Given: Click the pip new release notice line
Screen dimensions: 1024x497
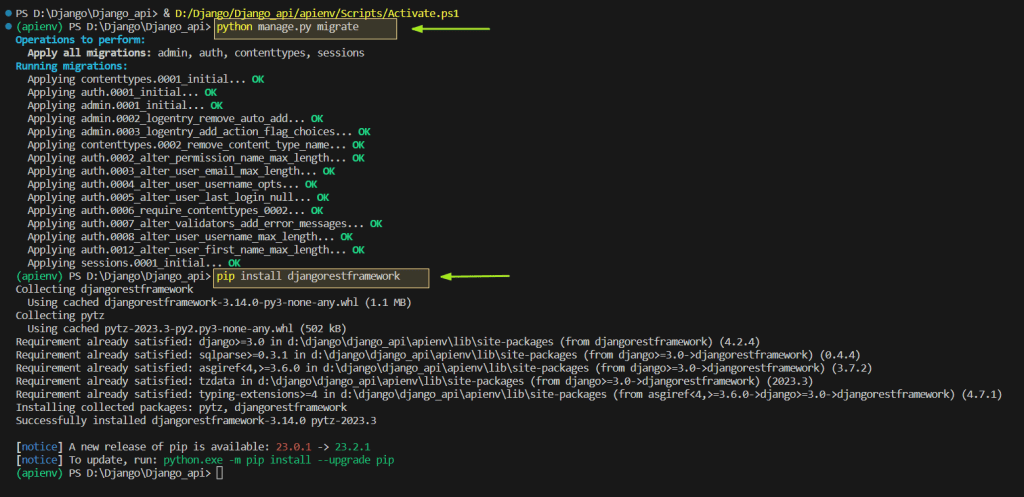Looking at the screenshot, I should [193, 447].
